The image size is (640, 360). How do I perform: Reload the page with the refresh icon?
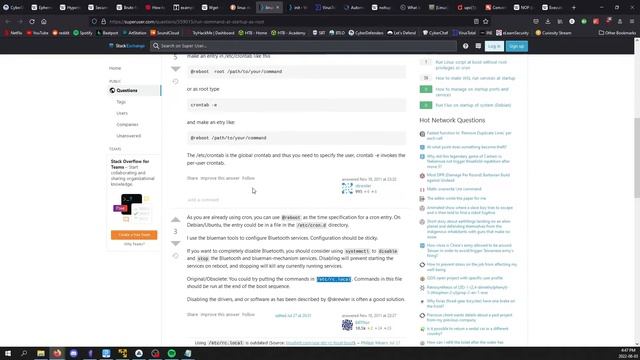[x=32, y=22]
